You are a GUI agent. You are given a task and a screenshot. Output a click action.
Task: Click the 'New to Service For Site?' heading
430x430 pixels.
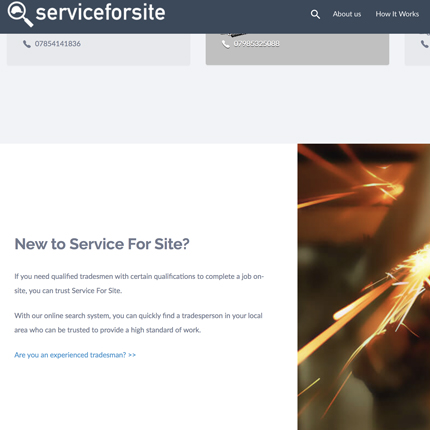tap(102, 244)
